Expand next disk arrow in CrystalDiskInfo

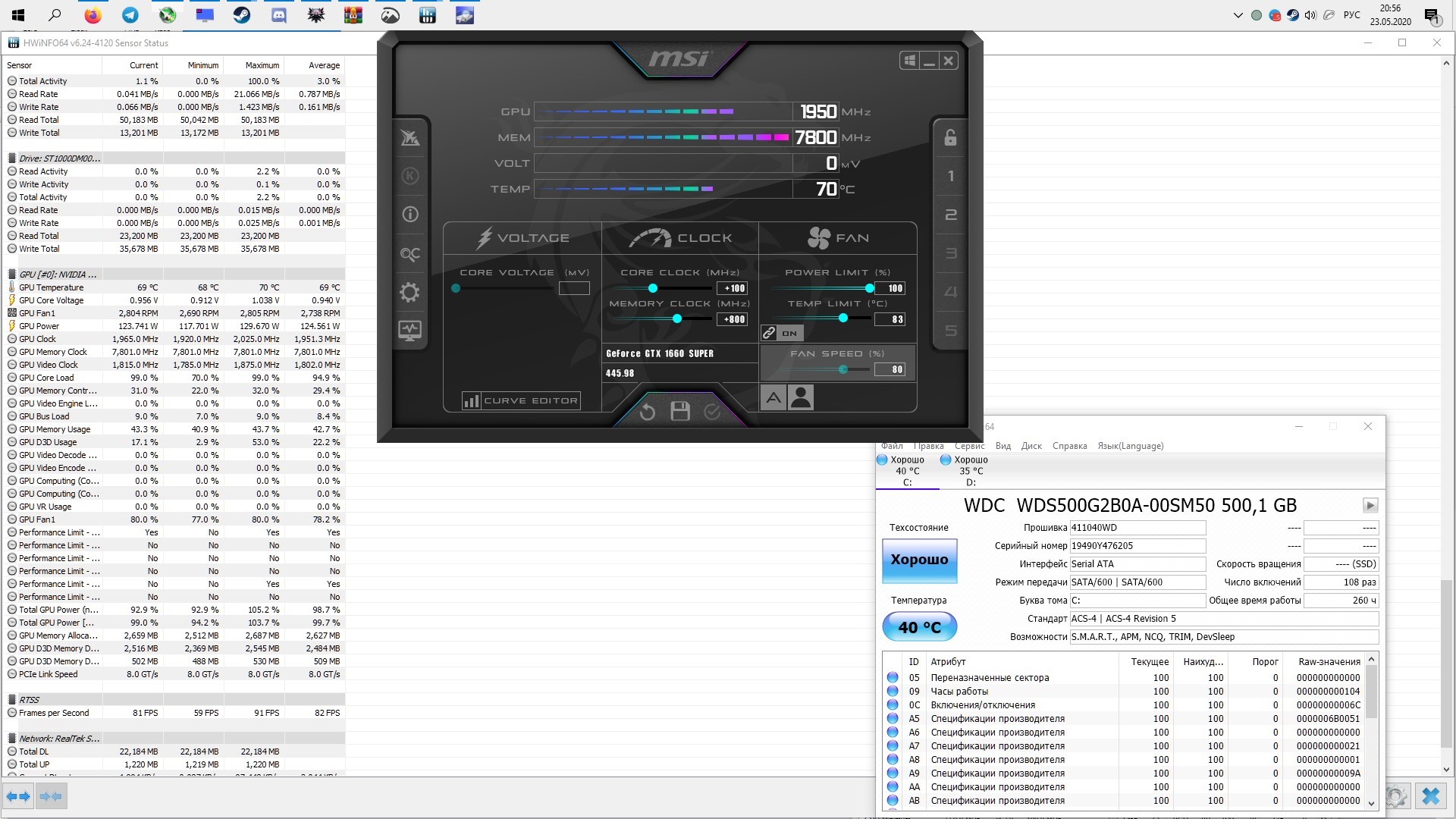coord(1370,505)
